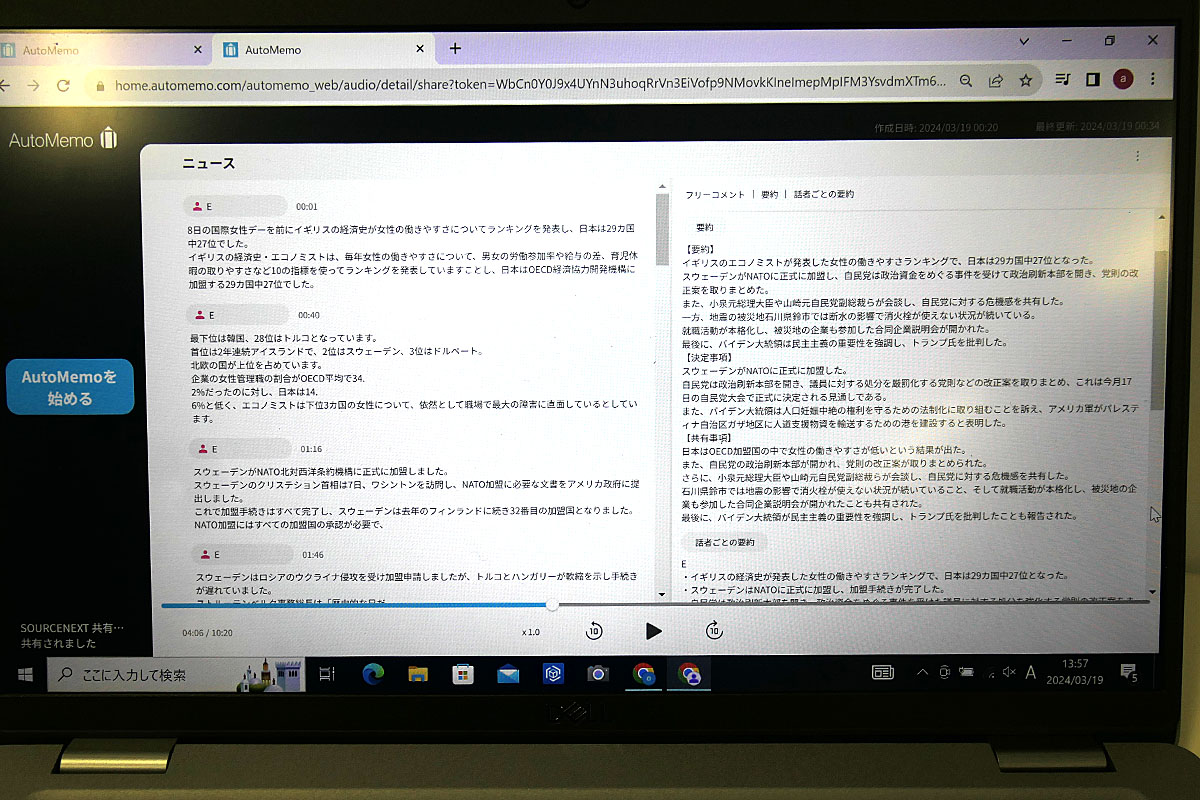Click the 01:16 timestamp

pos(311,449)
